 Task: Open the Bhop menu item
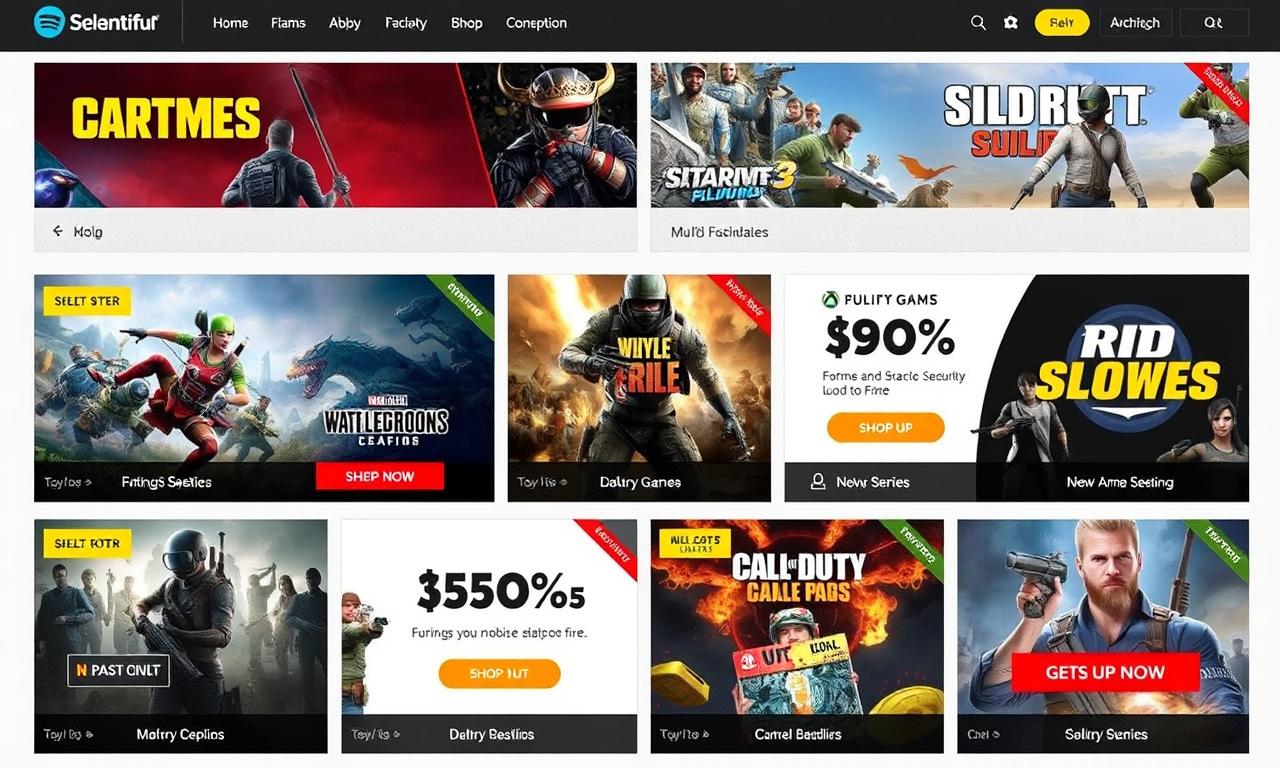click(467, 23)
